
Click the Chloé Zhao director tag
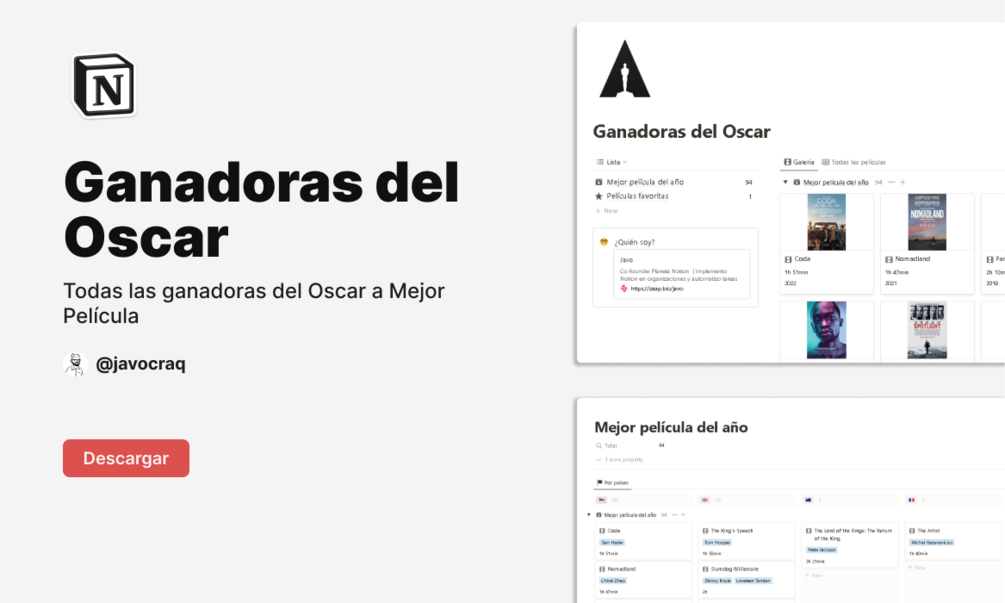[x=613, y=581]
